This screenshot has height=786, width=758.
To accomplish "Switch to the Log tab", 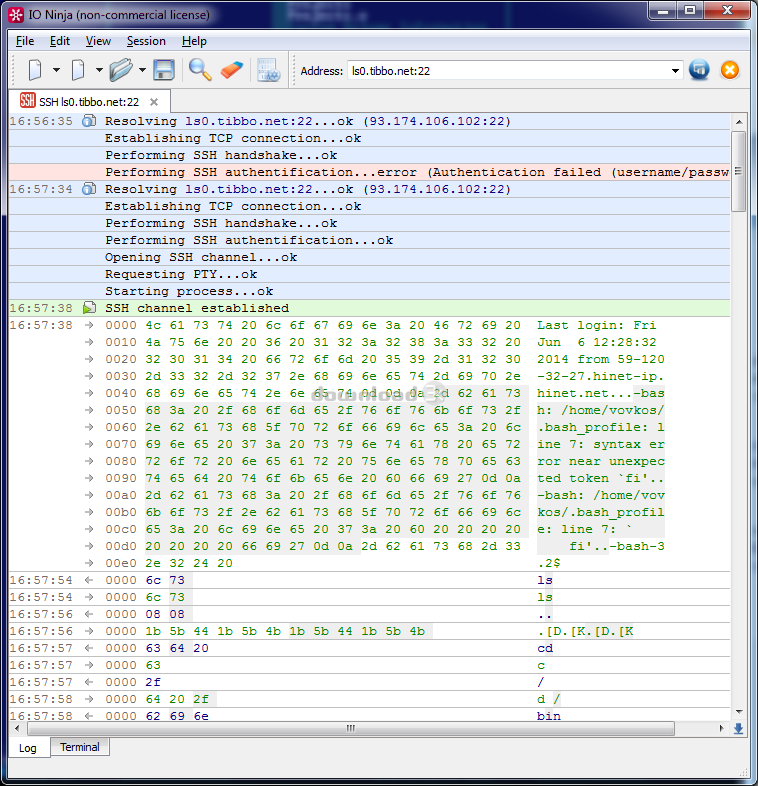I will click(28, 748).
